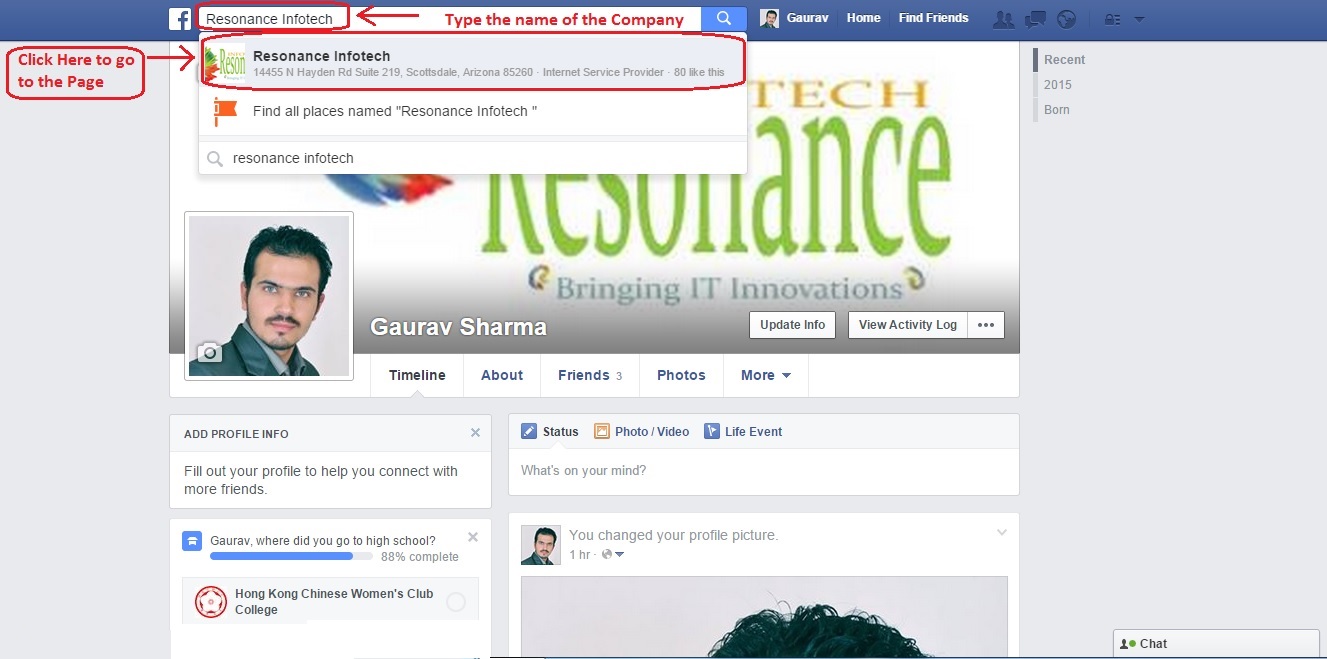Select the Status pencil icon
Viewport: 1327px width, 659px height.
click(529, 431)
